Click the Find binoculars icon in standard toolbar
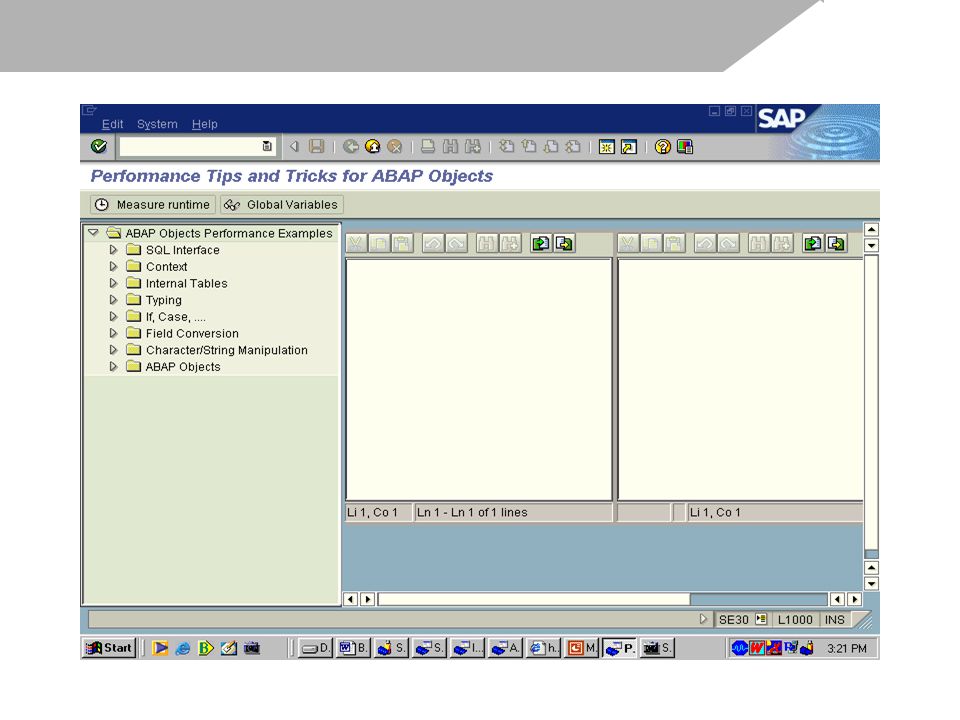This screenshot has height=720, width=960. click(x=451, y=146)
